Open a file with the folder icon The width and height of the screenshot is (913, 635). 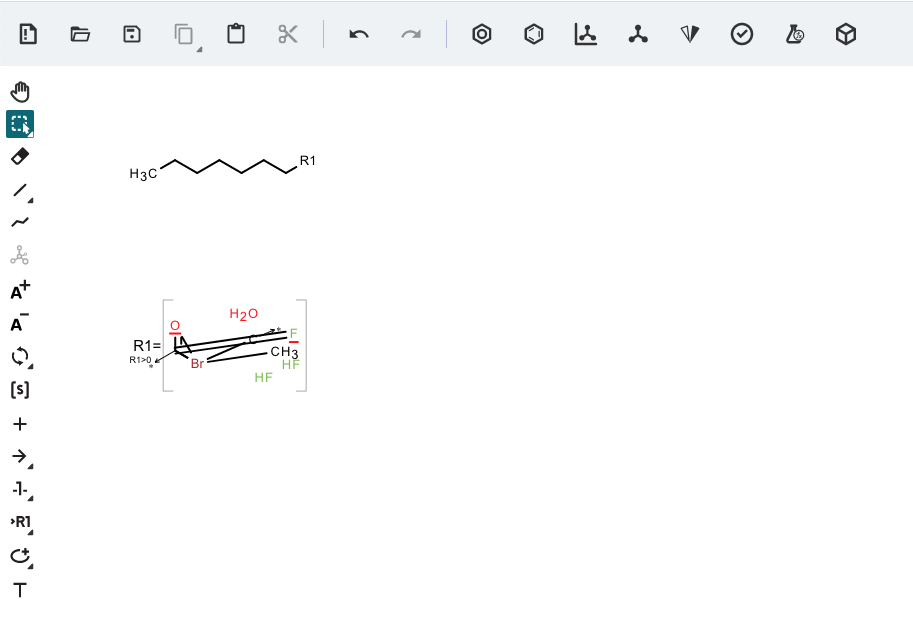(x=80, y=34)
